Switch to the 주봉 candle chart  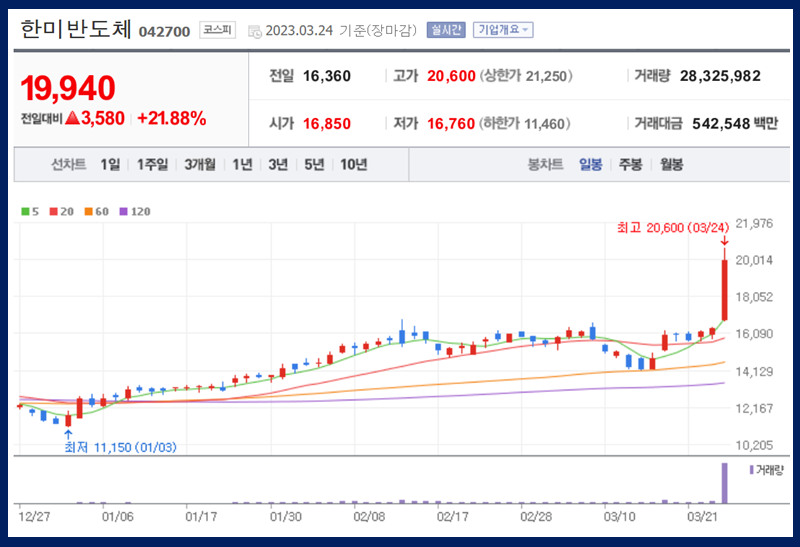tap(630, 164)
